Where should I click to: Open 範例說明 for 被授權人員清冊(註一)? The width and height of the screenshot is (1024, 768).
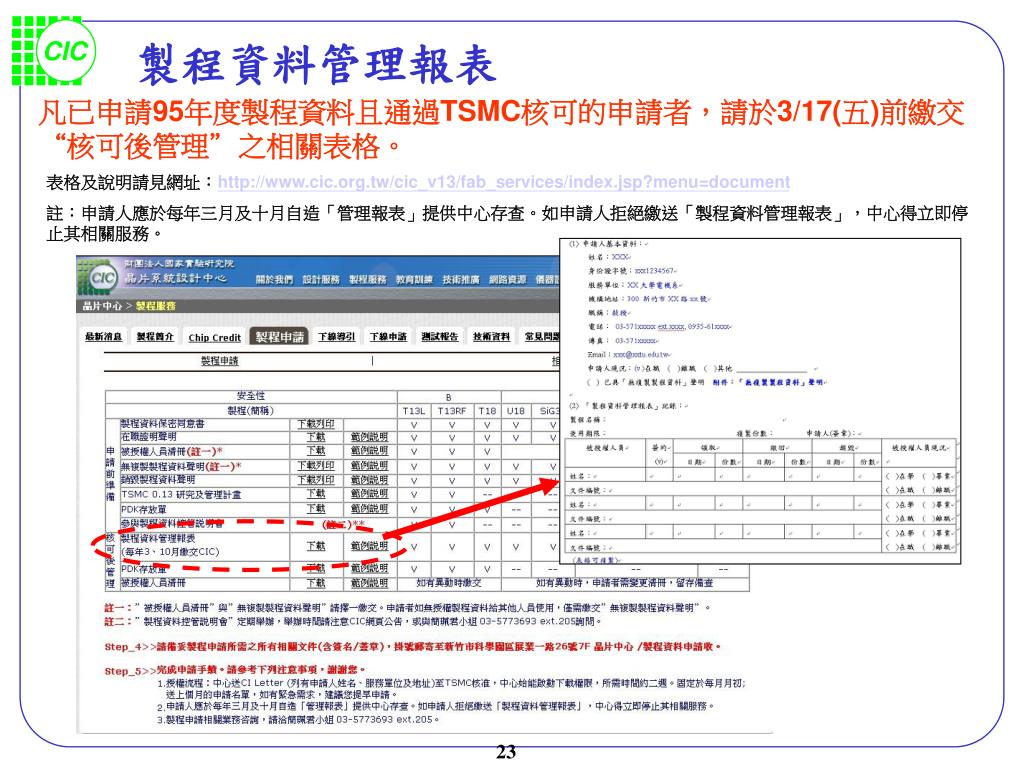(369, 451)
